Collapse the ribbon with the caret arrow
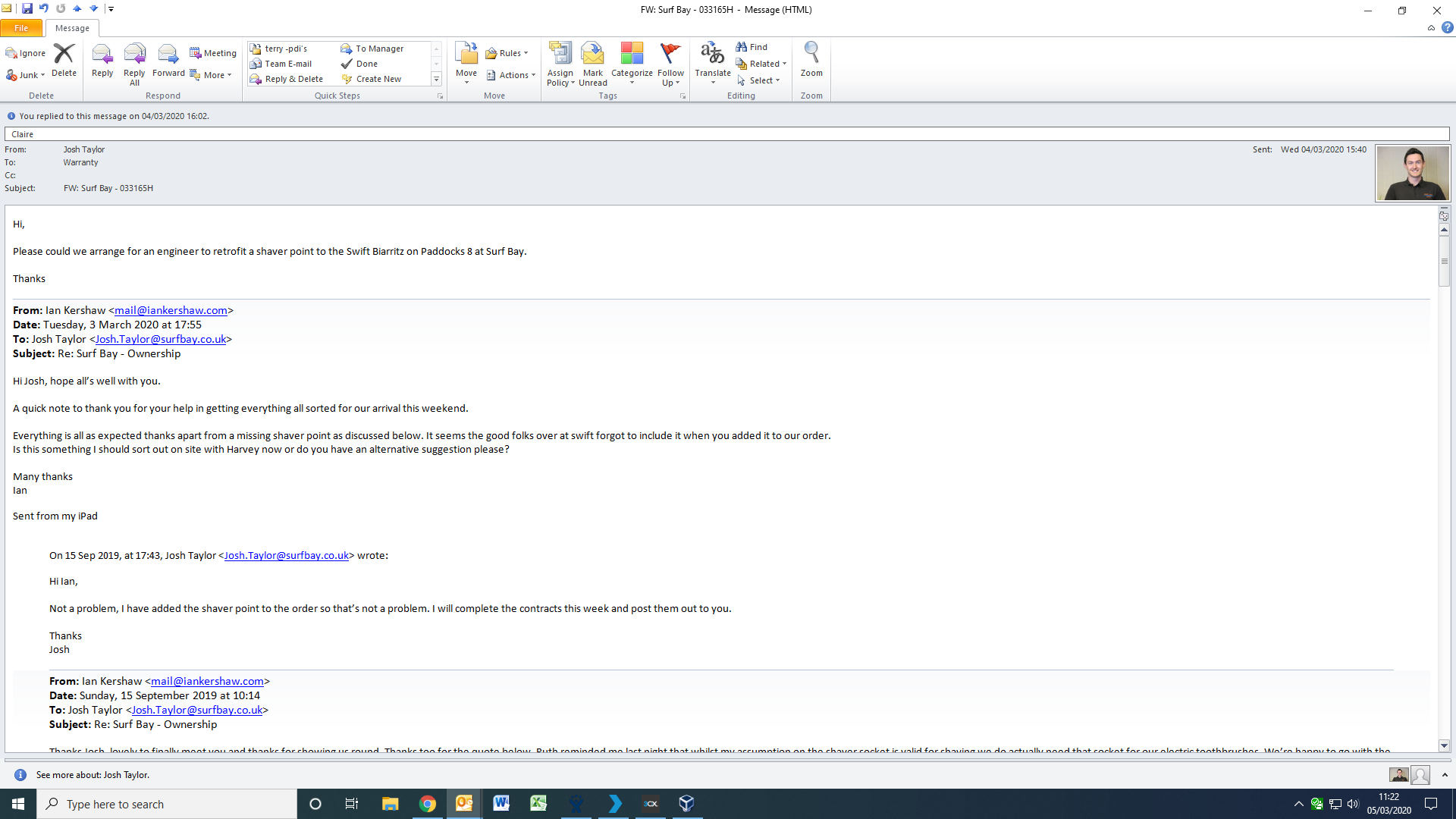The image size is (1456, 819). tap(1431, 28)
